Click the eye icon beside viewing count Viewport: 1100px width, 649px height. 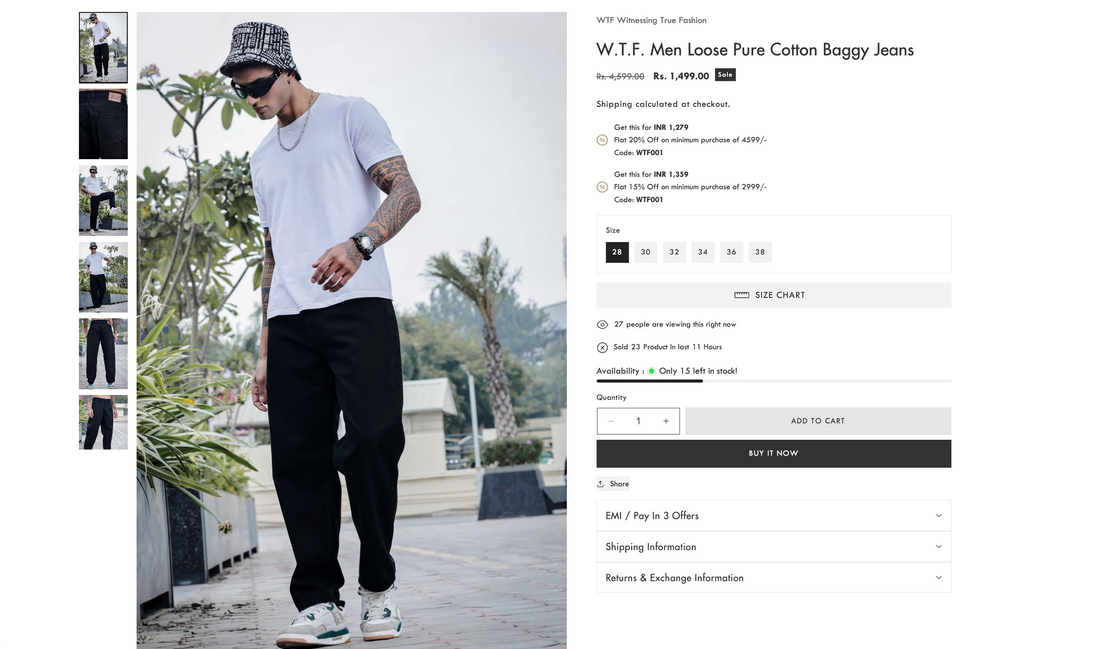coord(602,324)
